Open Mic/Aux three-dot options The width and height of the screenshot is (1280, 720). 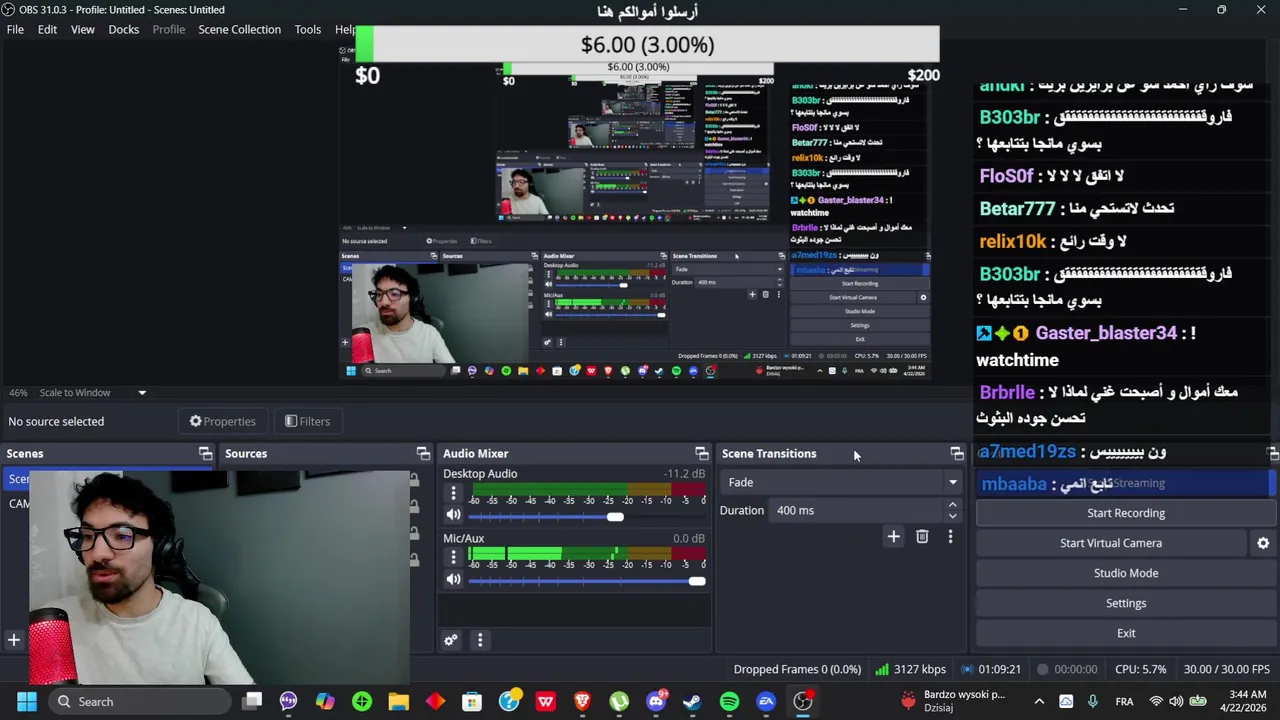(x=453, y=558)
